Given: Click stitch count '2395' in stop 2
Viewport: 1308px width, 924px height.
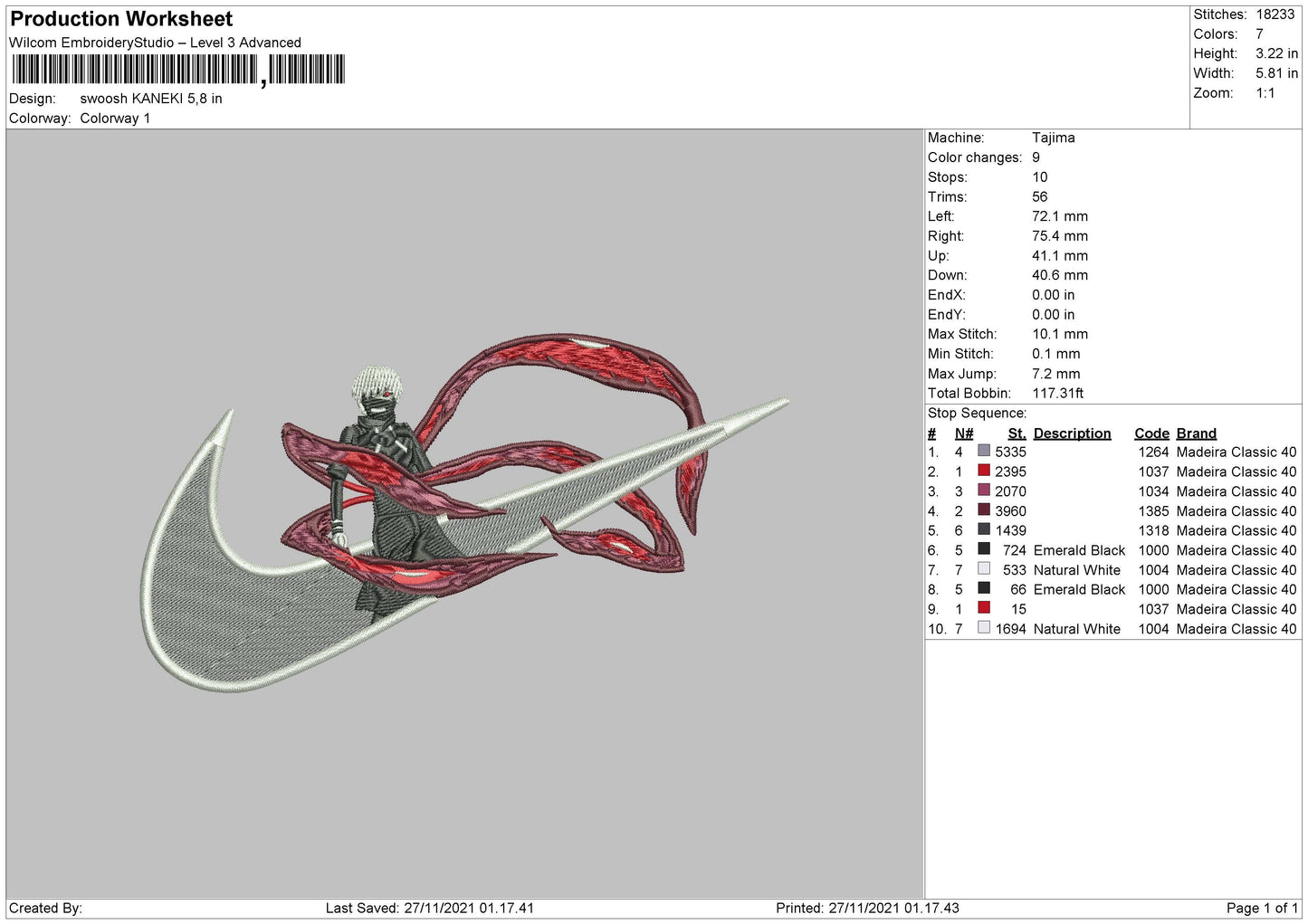Looking at the screenshot, I should click(1010, 472).
